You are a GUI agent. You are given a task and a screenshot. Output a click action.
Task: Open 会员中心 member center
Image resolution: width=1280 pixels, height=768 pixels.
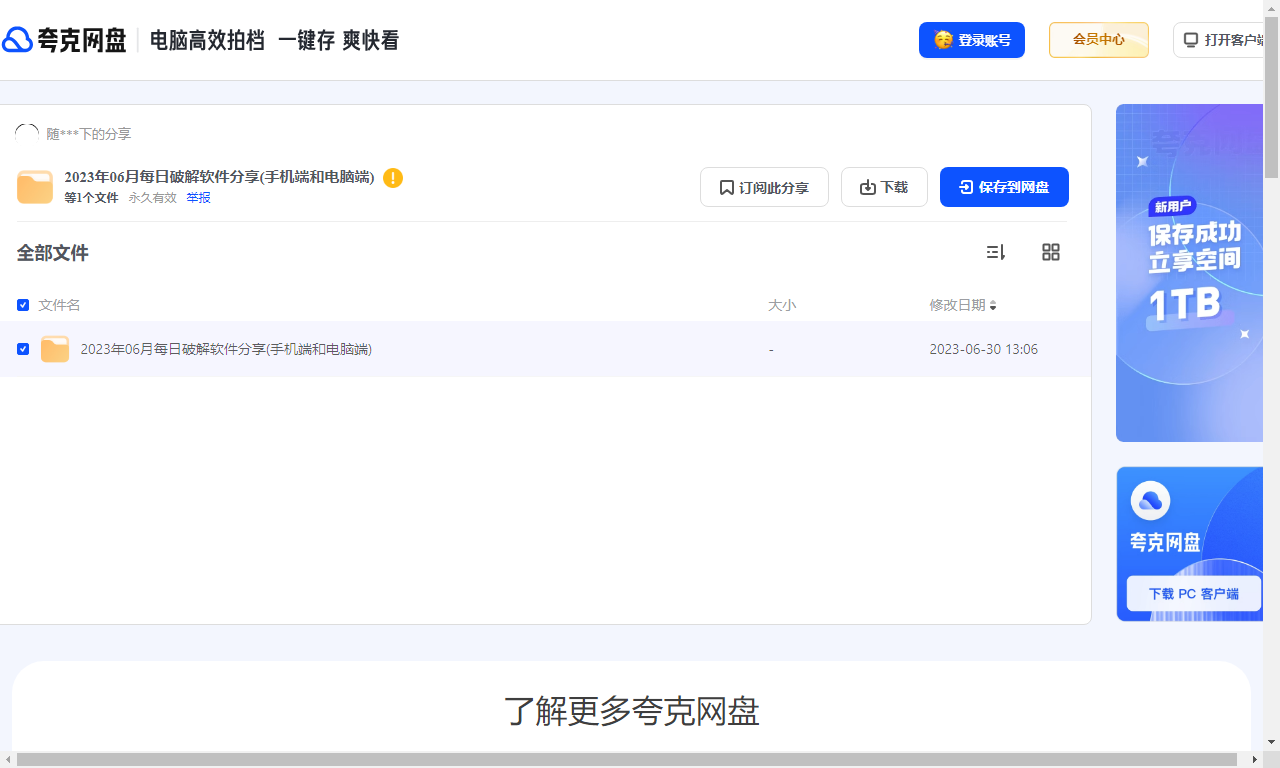1099,40
